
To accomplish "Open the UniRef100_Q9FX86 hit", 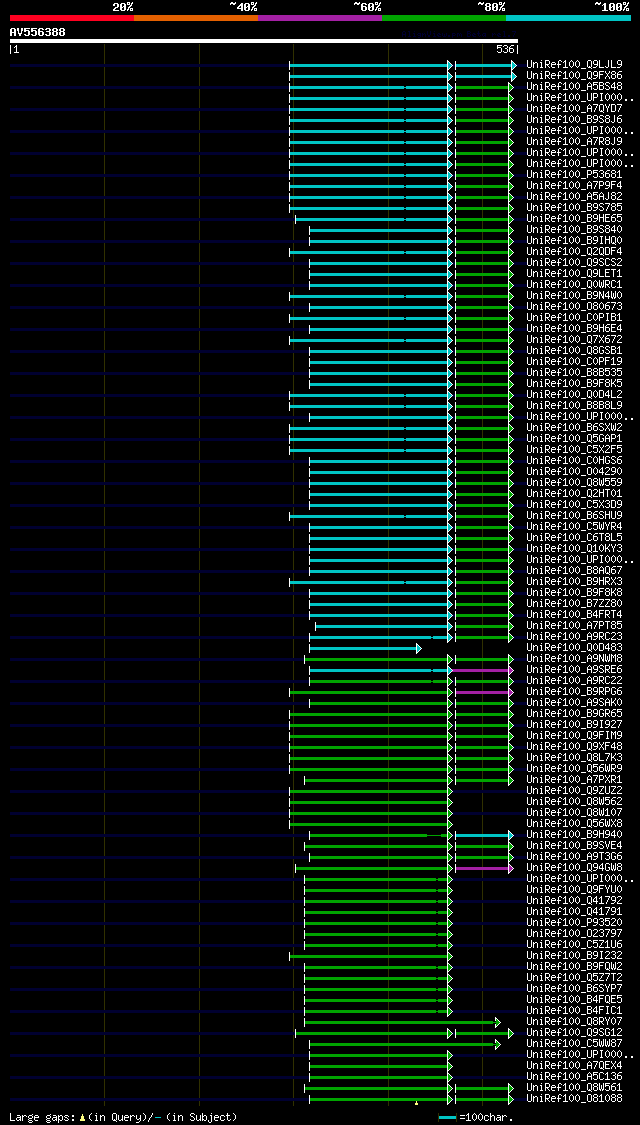I will coord(574,75).
